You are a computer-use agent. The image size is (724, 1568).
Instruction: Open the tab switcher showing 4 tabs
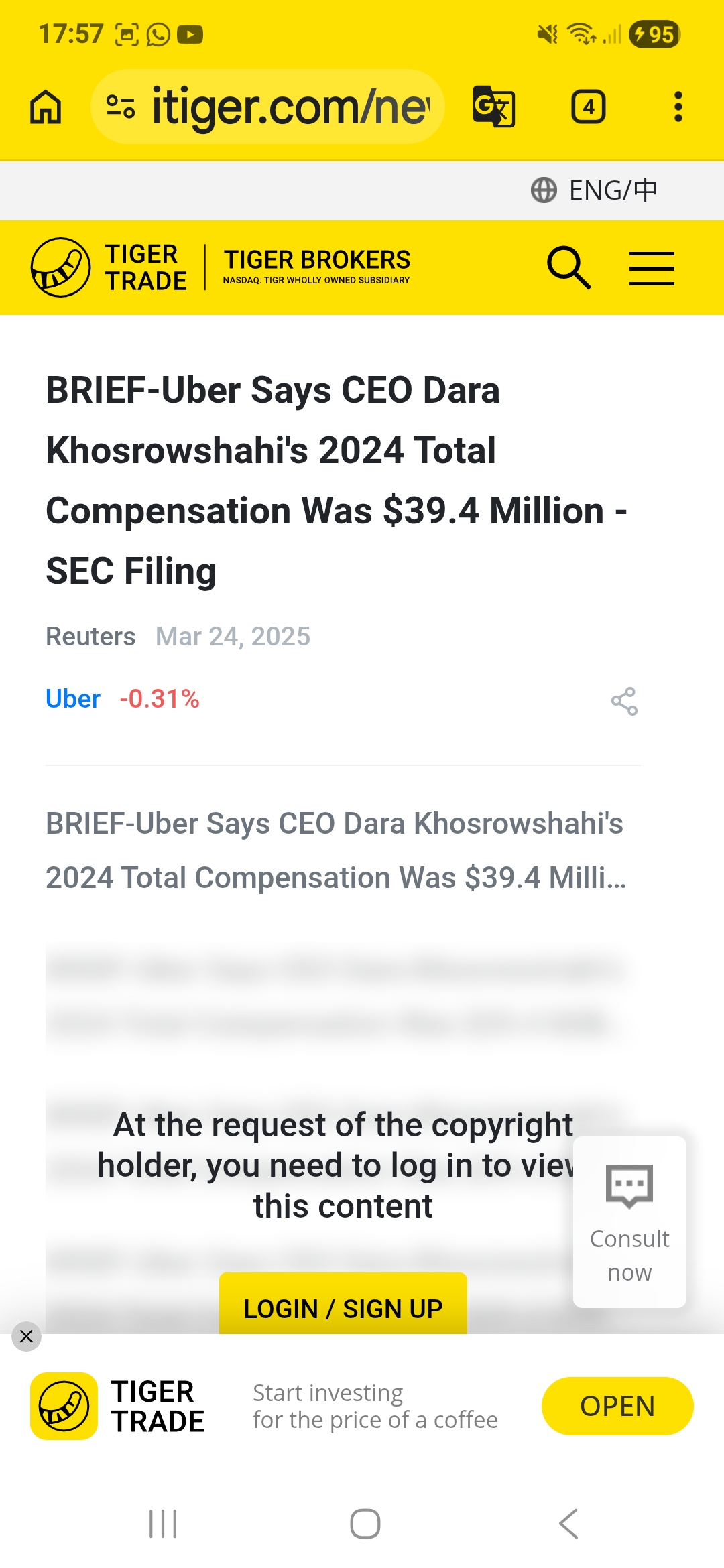coord(588,107)
